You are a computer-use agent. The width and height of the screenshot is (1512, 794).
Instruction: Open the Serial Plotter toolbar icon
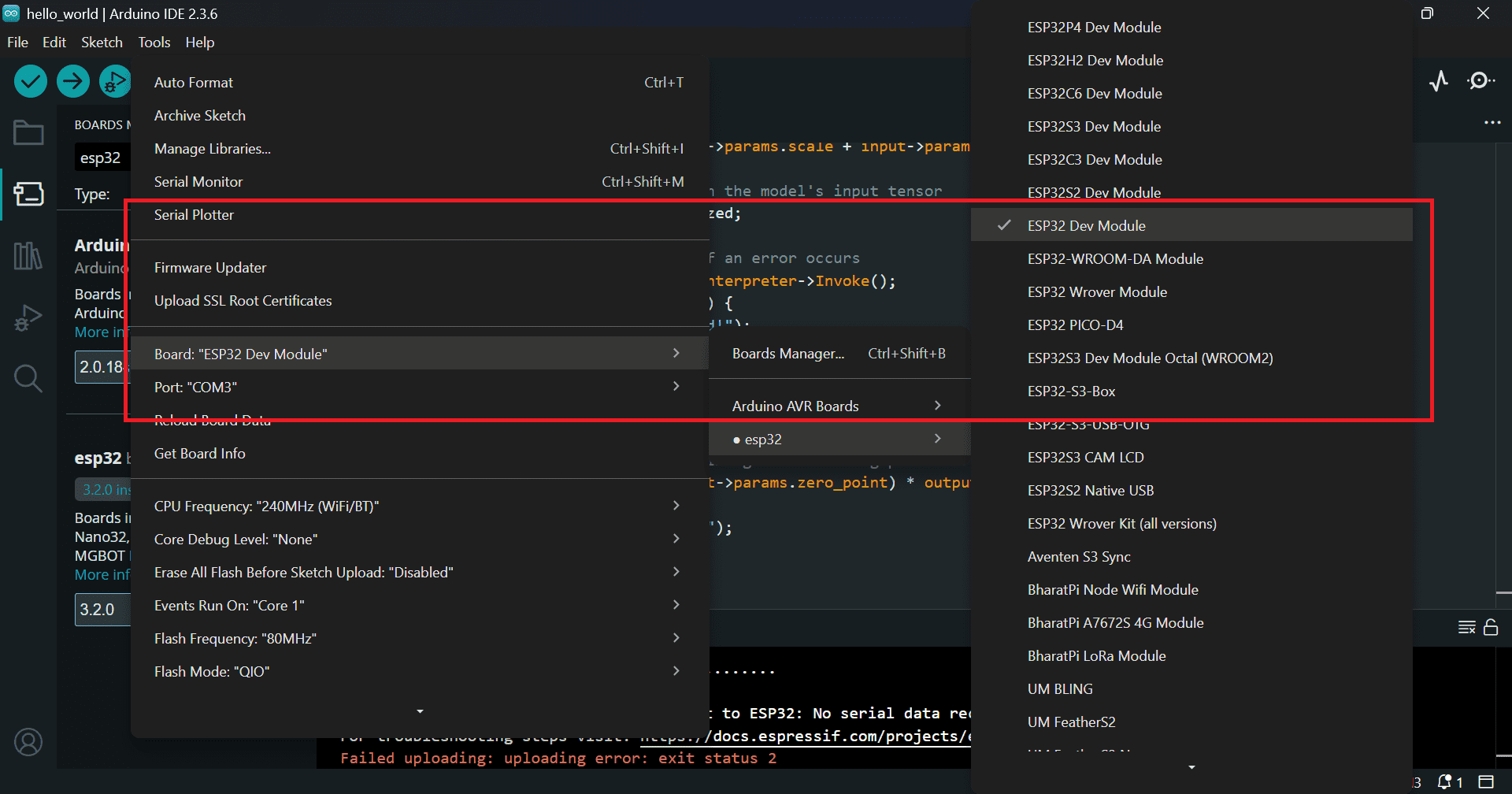pos(1439,81)
